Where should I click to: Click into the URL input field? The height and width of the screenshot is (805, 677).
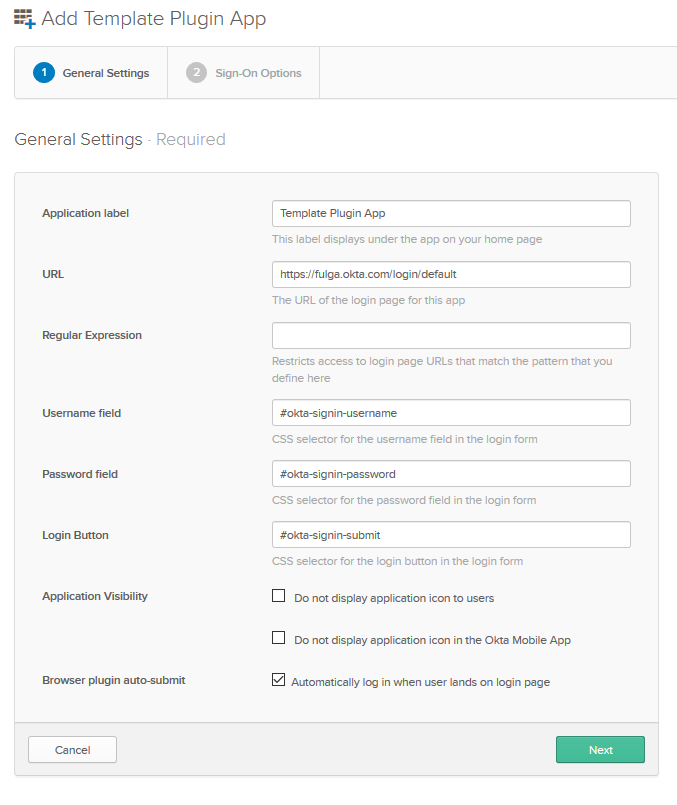coord(451,274)
